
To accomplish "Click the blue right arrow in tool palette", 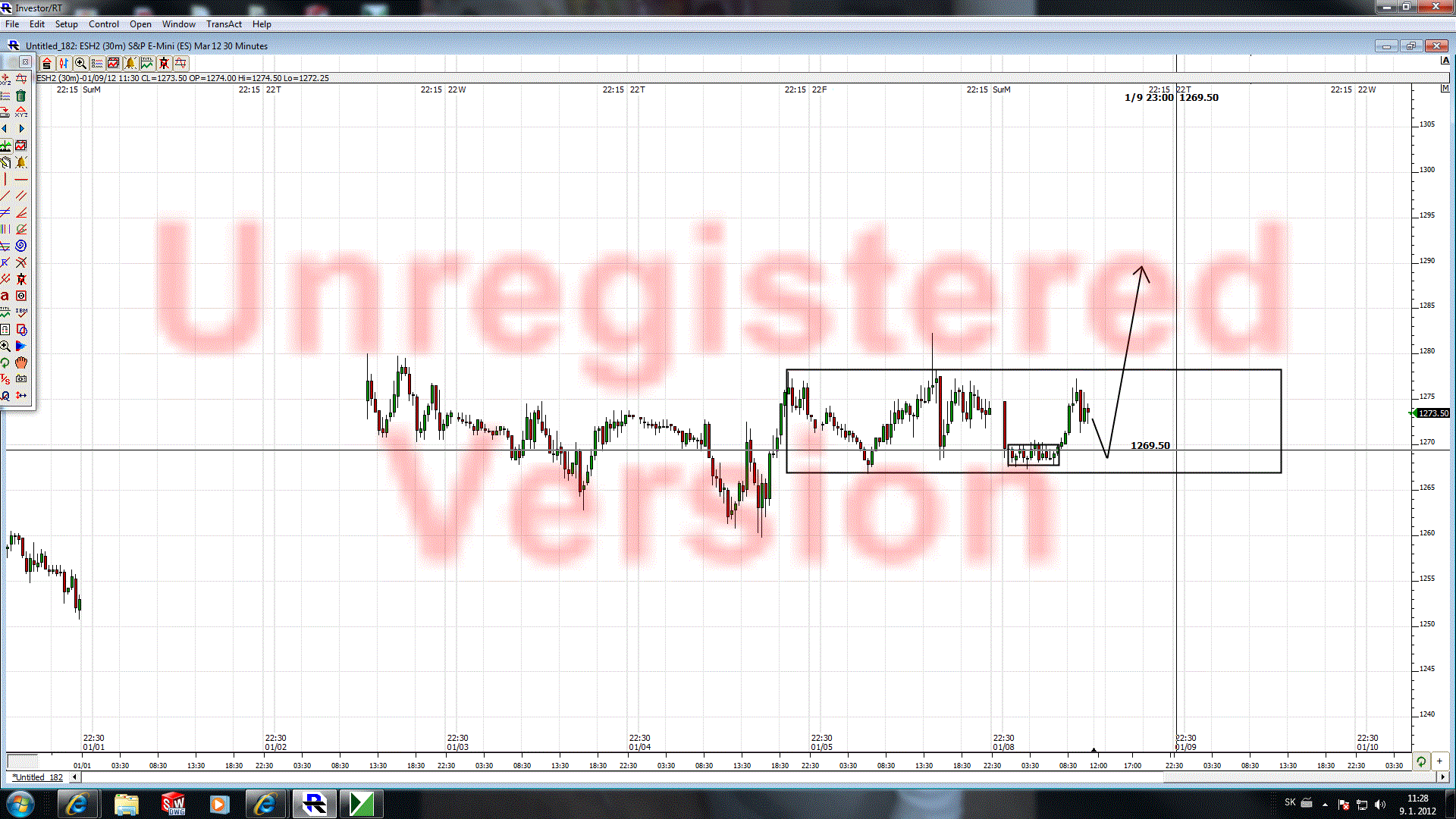I will coord(21,129).
